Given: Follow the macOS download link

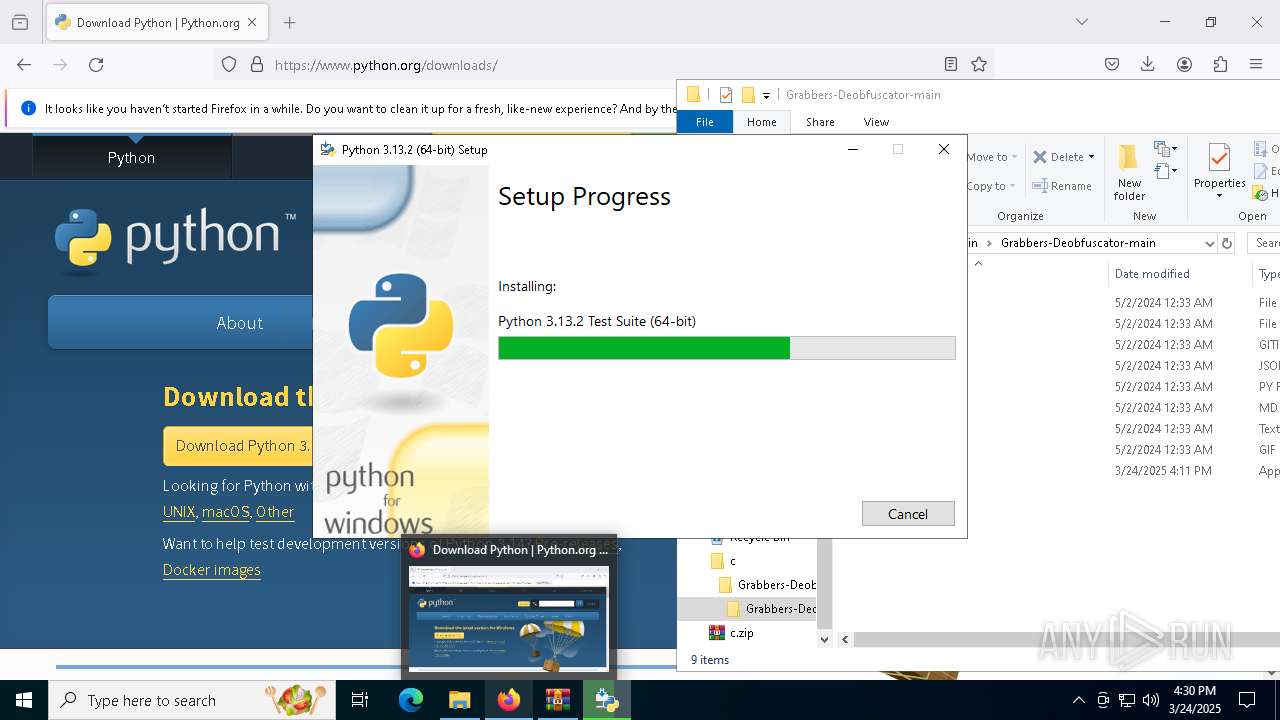Looking at the screenshot, I should click(226, 511).
